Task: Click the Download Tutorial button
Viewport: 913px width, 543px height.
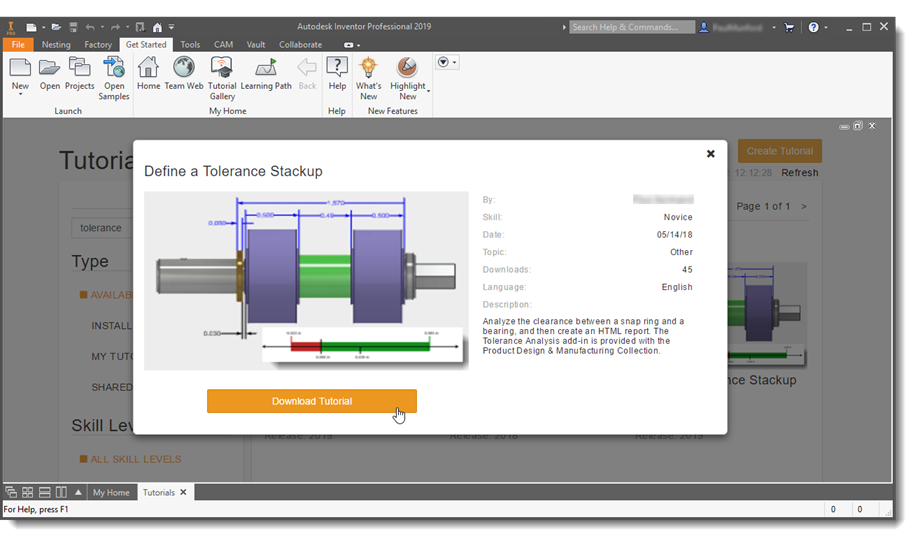Action: [312, 401]
